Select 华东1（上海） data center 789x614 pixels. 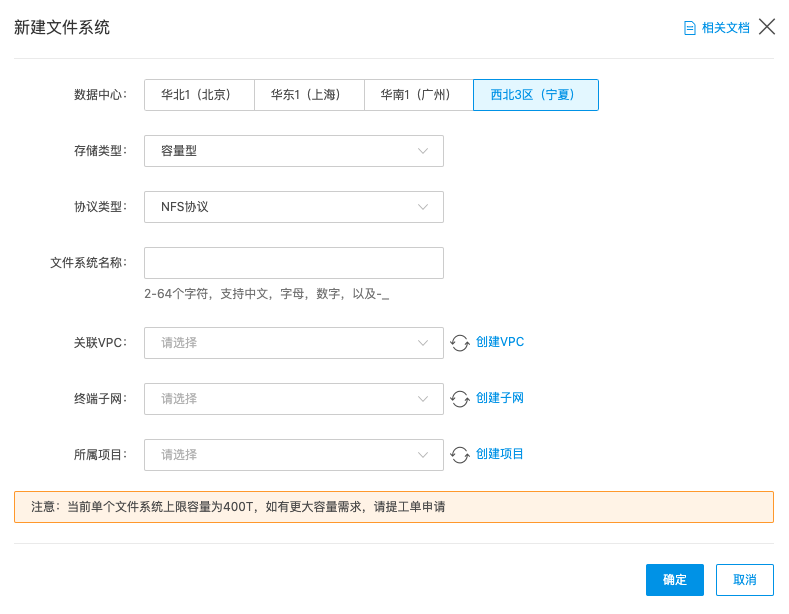coord(309,95)
